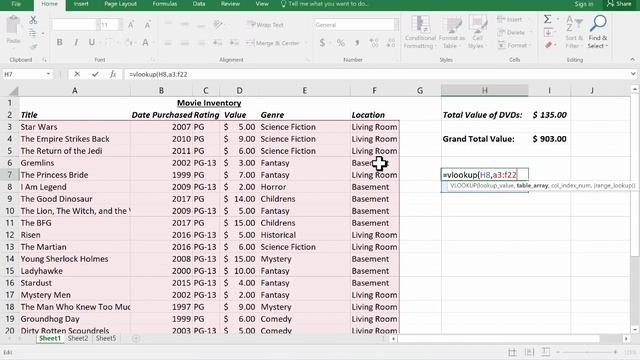640x360 pixels.
Task: Open Sort & Filter menu
Action: pyautogui.click(x=574, y=32)
